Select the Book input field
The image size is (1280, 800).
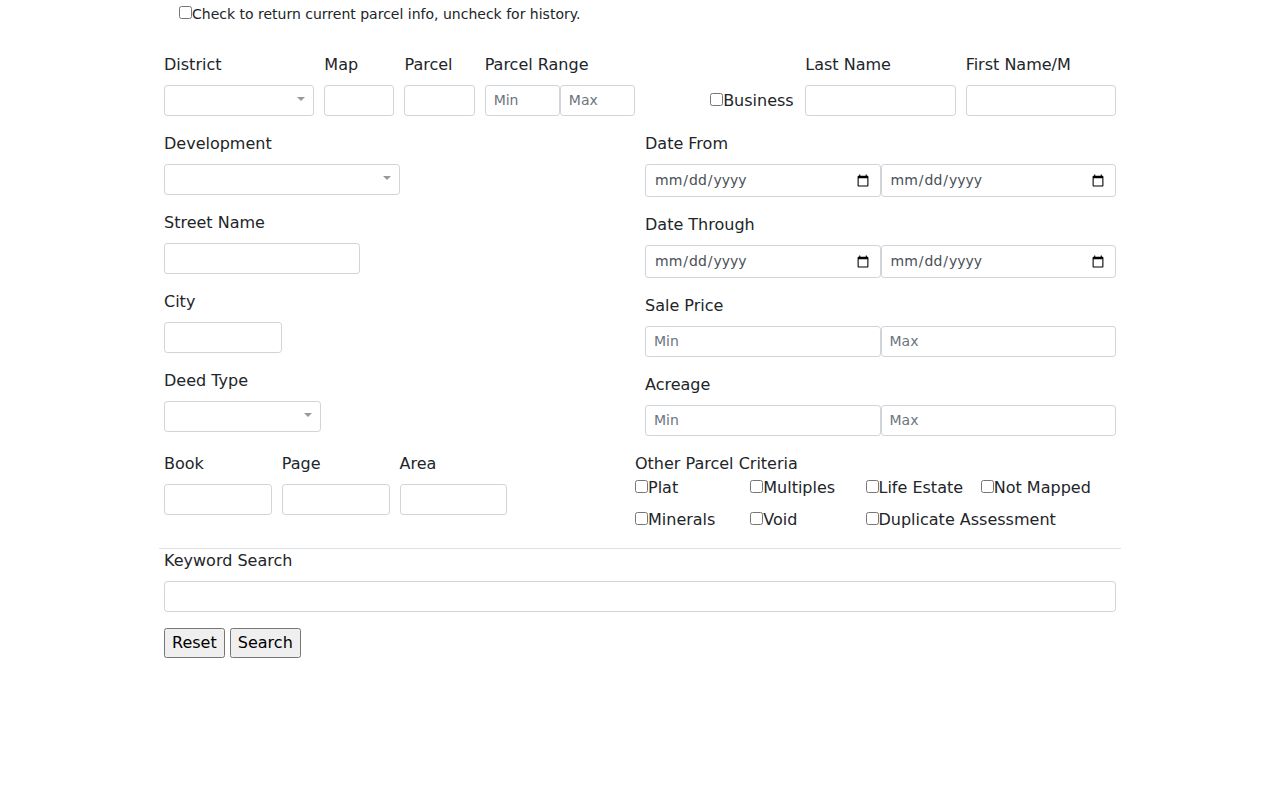(x=218, y=500)
